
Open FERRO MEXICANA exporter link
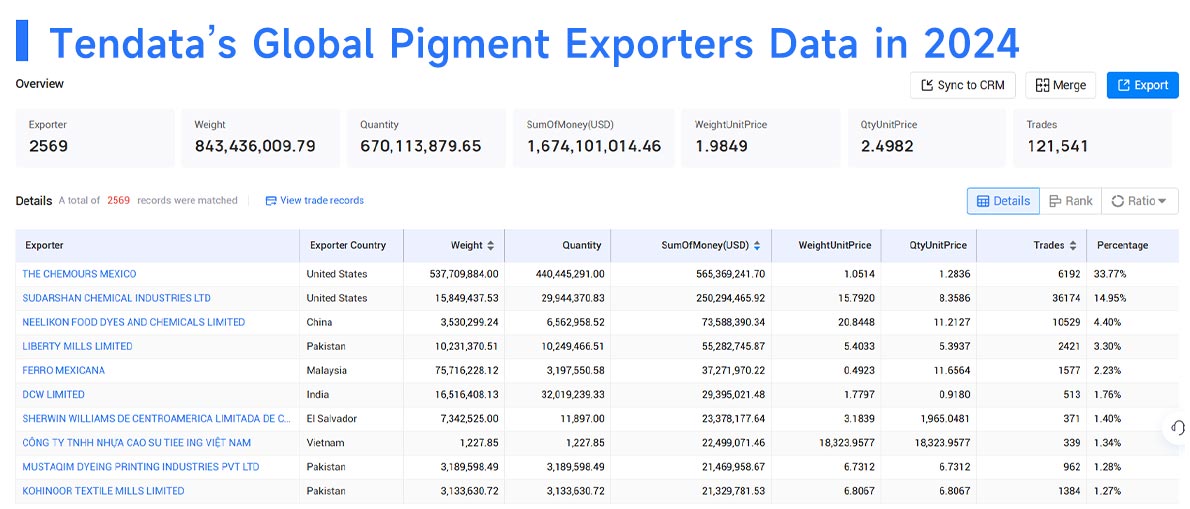click(64, 371)
